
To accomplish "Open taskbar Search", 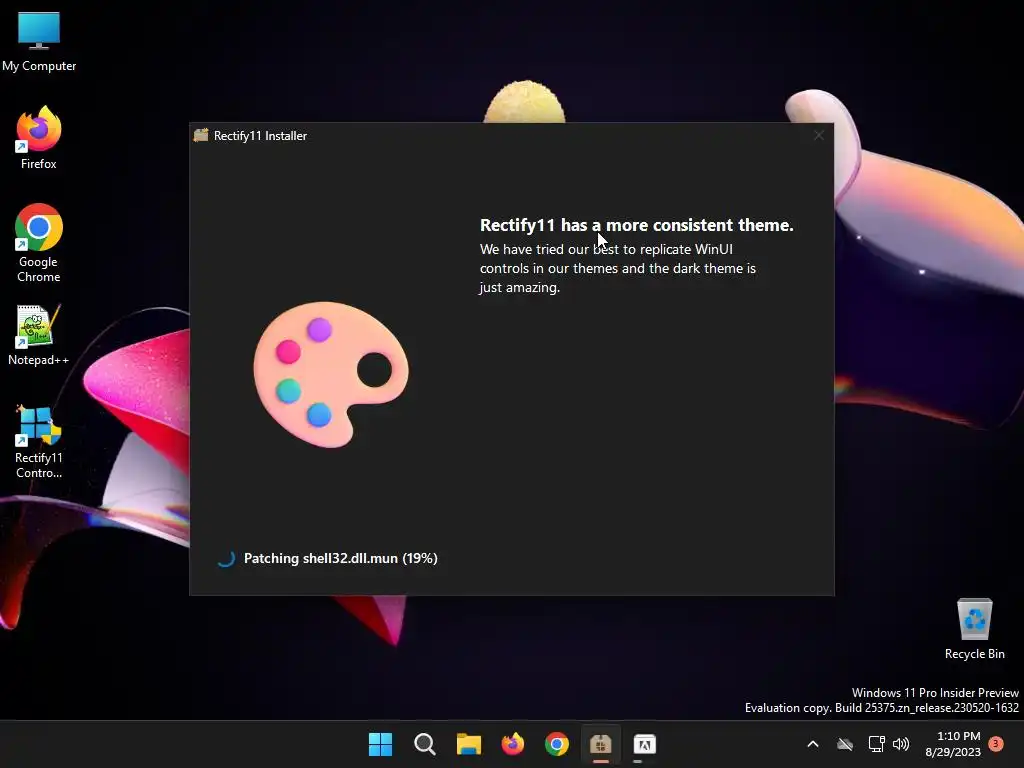I will 424,744.
